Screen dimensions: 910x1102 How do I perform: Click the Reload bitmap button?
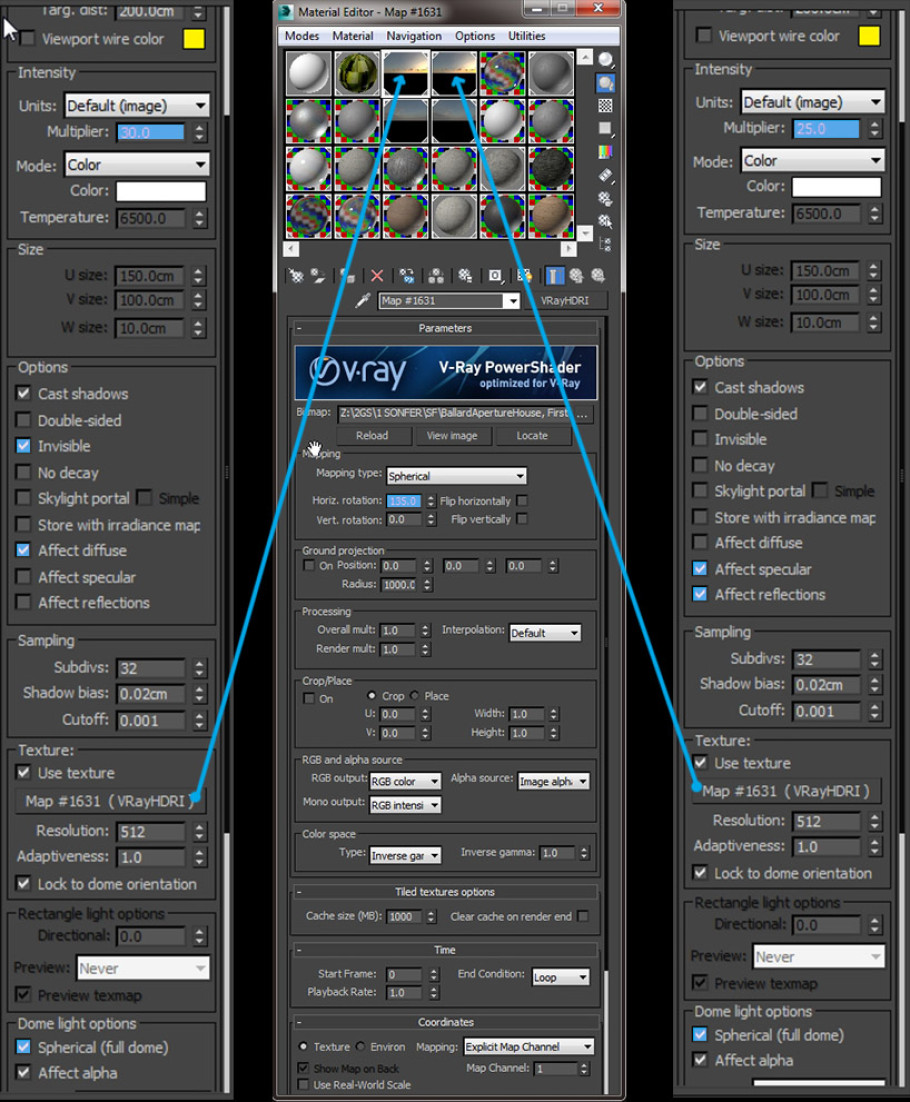click(x=372, y=436)
